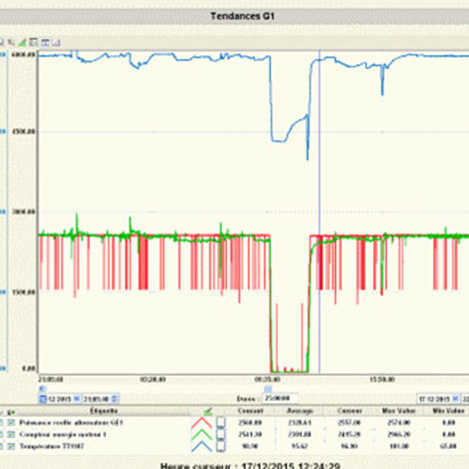
Task: Click the duration input field
Action: click(x=280, y=398)
